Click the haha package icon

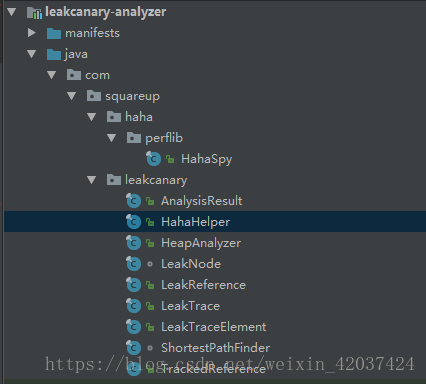114,117
